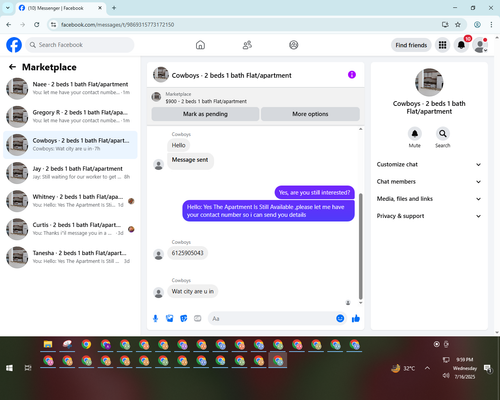The width and height of the screenshot is (500, 400).
Task: Open the Whitney apartment conversation
Action: pos(70,201)
